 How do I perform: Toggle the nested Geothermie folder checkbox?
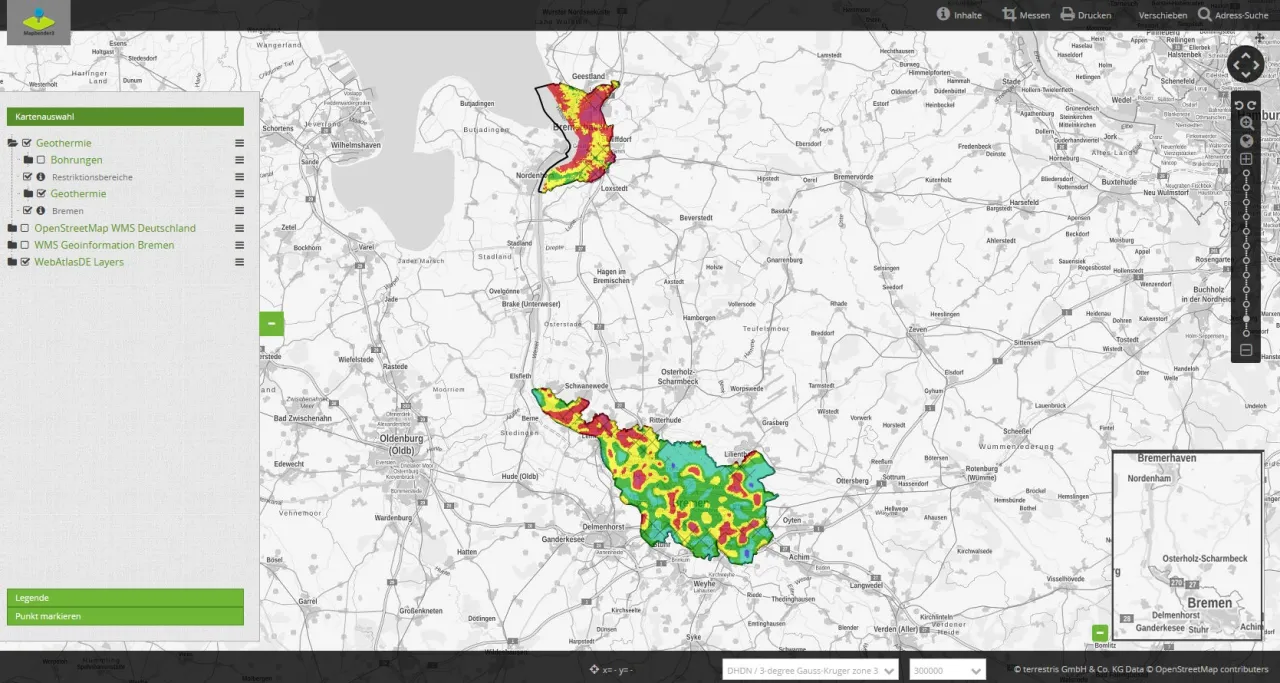click(x=41, y=194)
